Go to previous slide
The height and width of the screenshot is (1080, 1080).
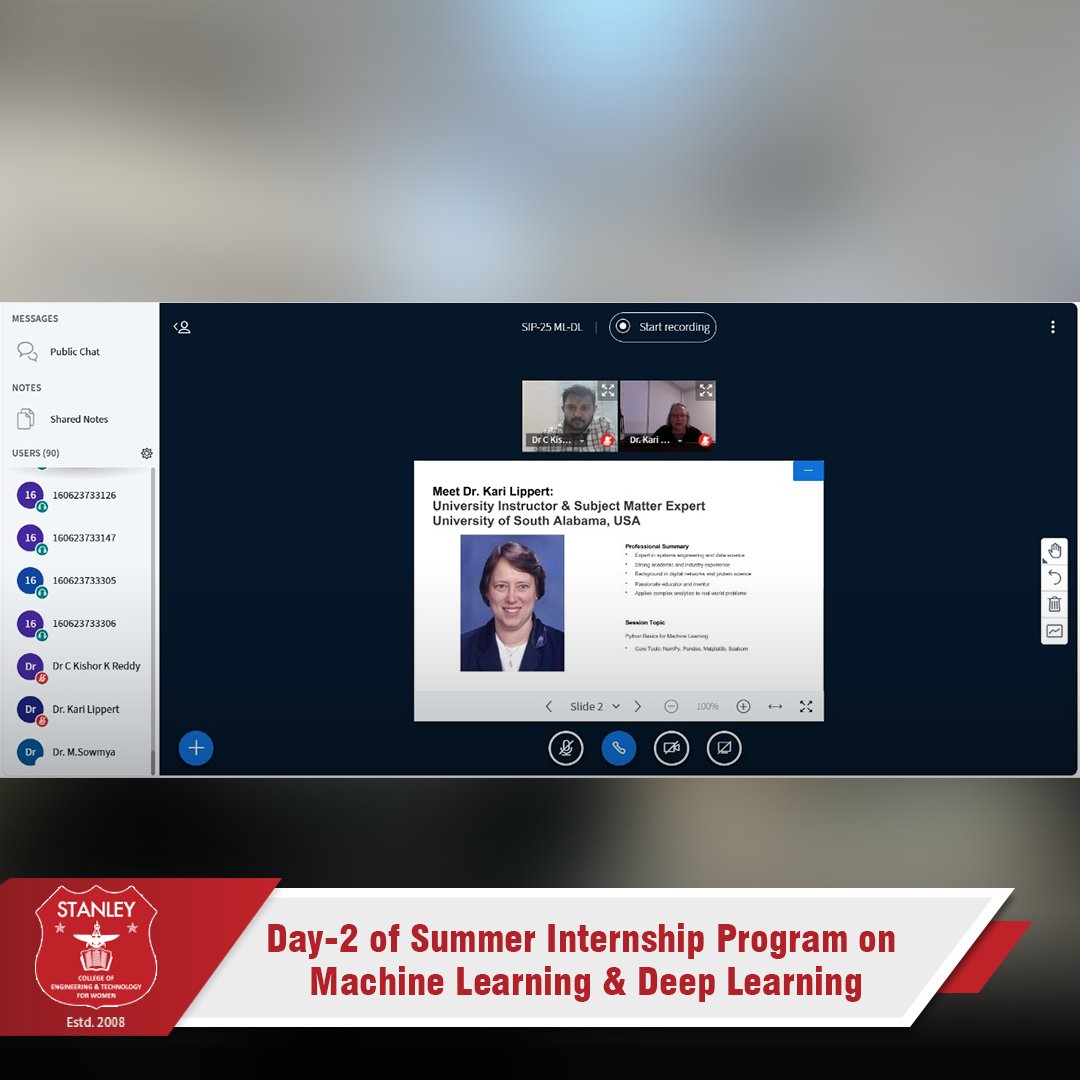548,707
